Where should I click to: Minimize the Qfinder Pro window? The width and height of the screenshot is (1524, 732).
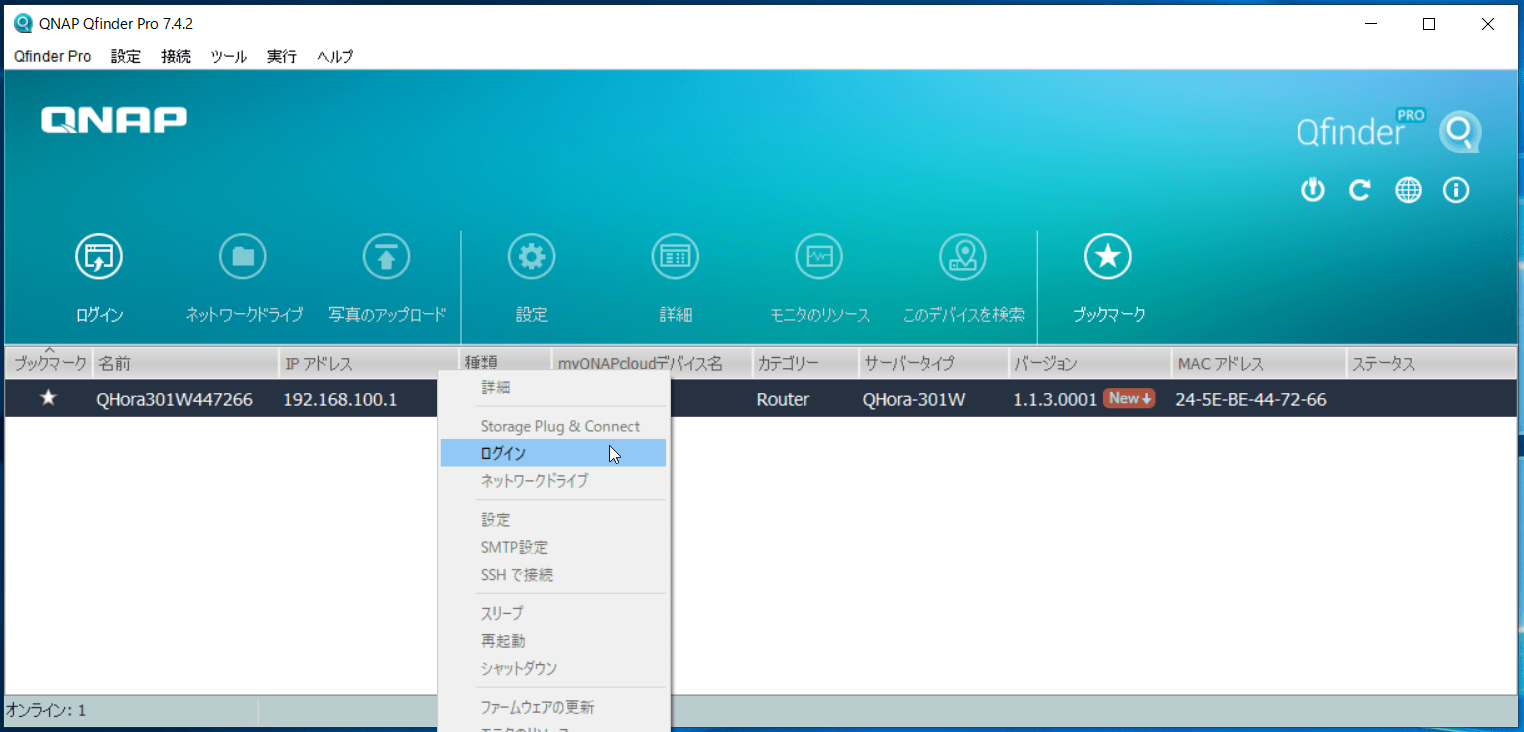click(1371, 25)
